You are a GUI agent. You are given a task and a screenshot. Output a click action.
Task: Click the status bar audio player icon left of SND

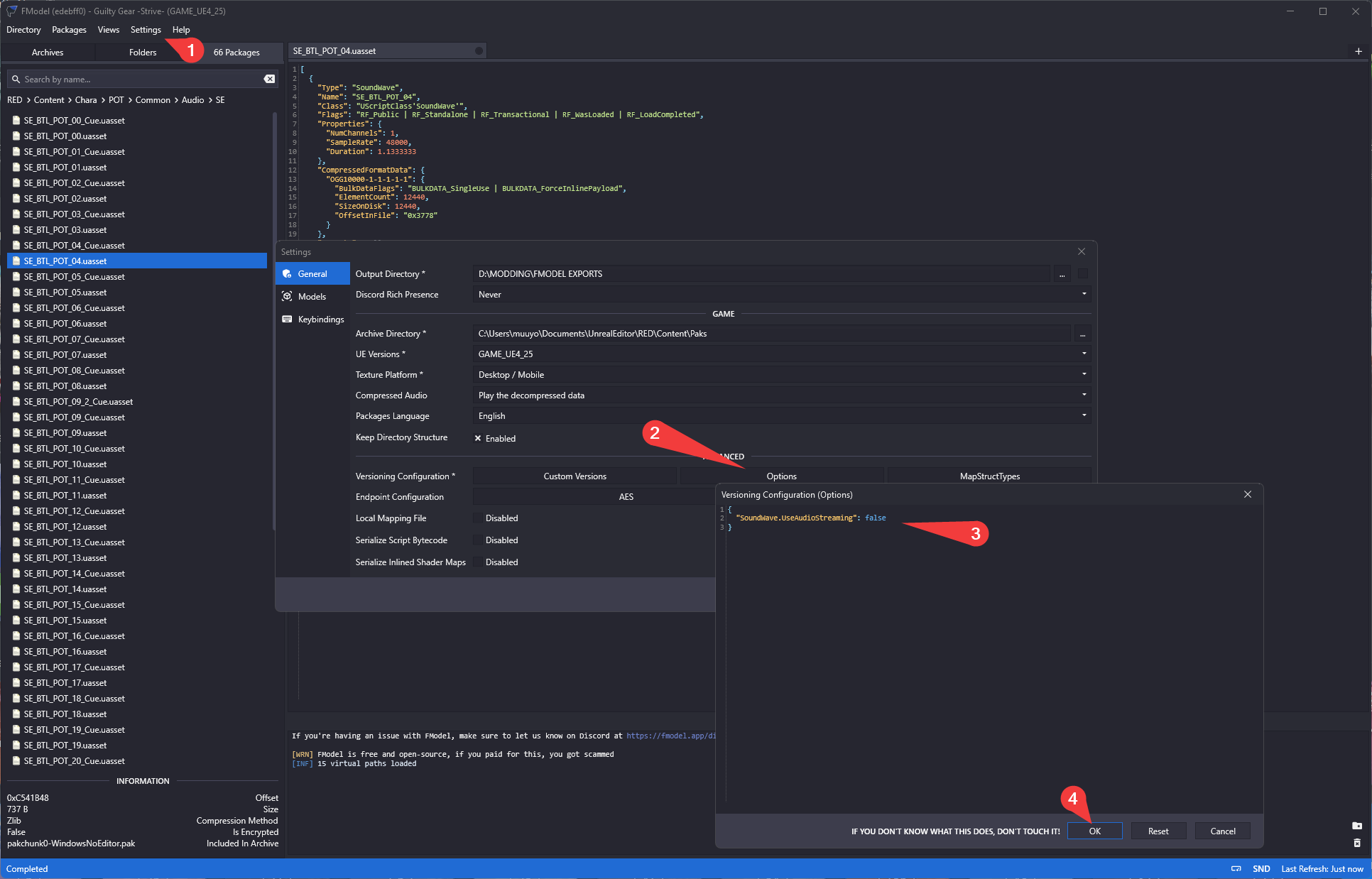(x=1236, y=868)
